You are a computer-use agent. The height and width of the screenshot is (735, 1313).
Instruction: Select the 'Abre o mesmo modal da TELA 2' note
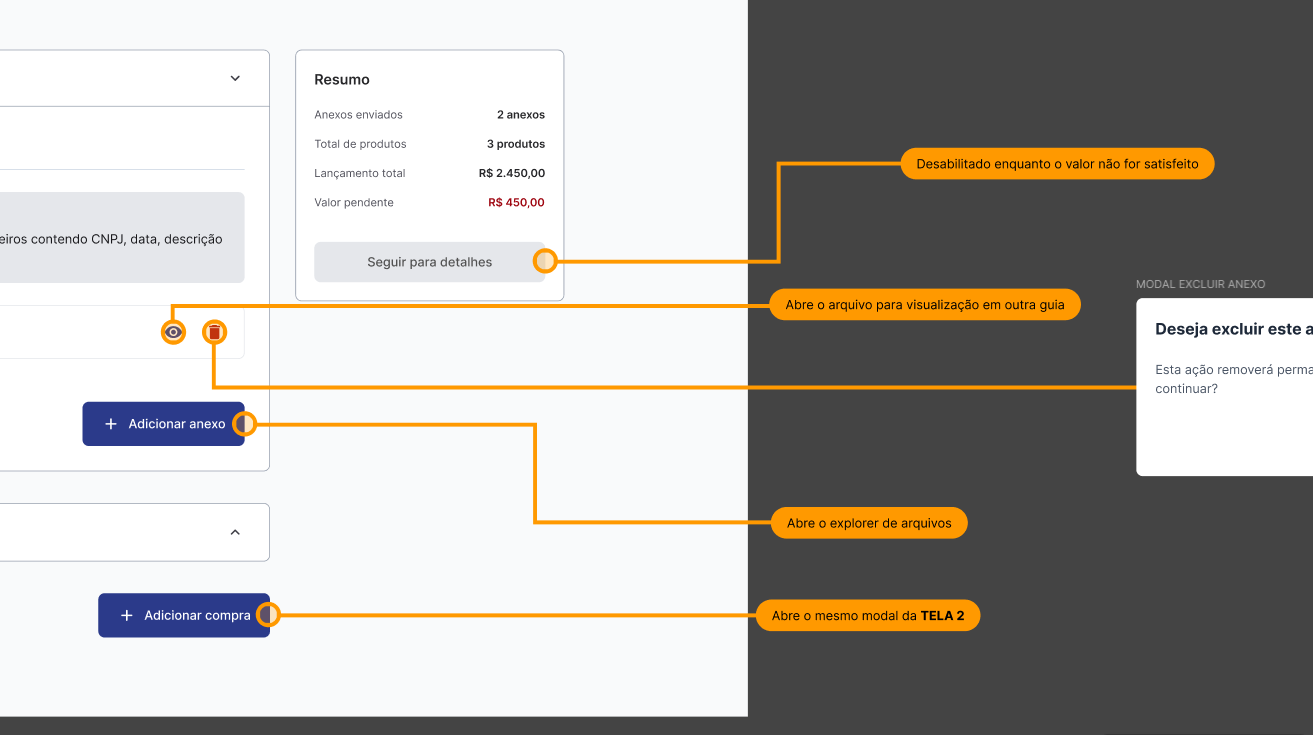pyautogui.click(x=868, y=616)
